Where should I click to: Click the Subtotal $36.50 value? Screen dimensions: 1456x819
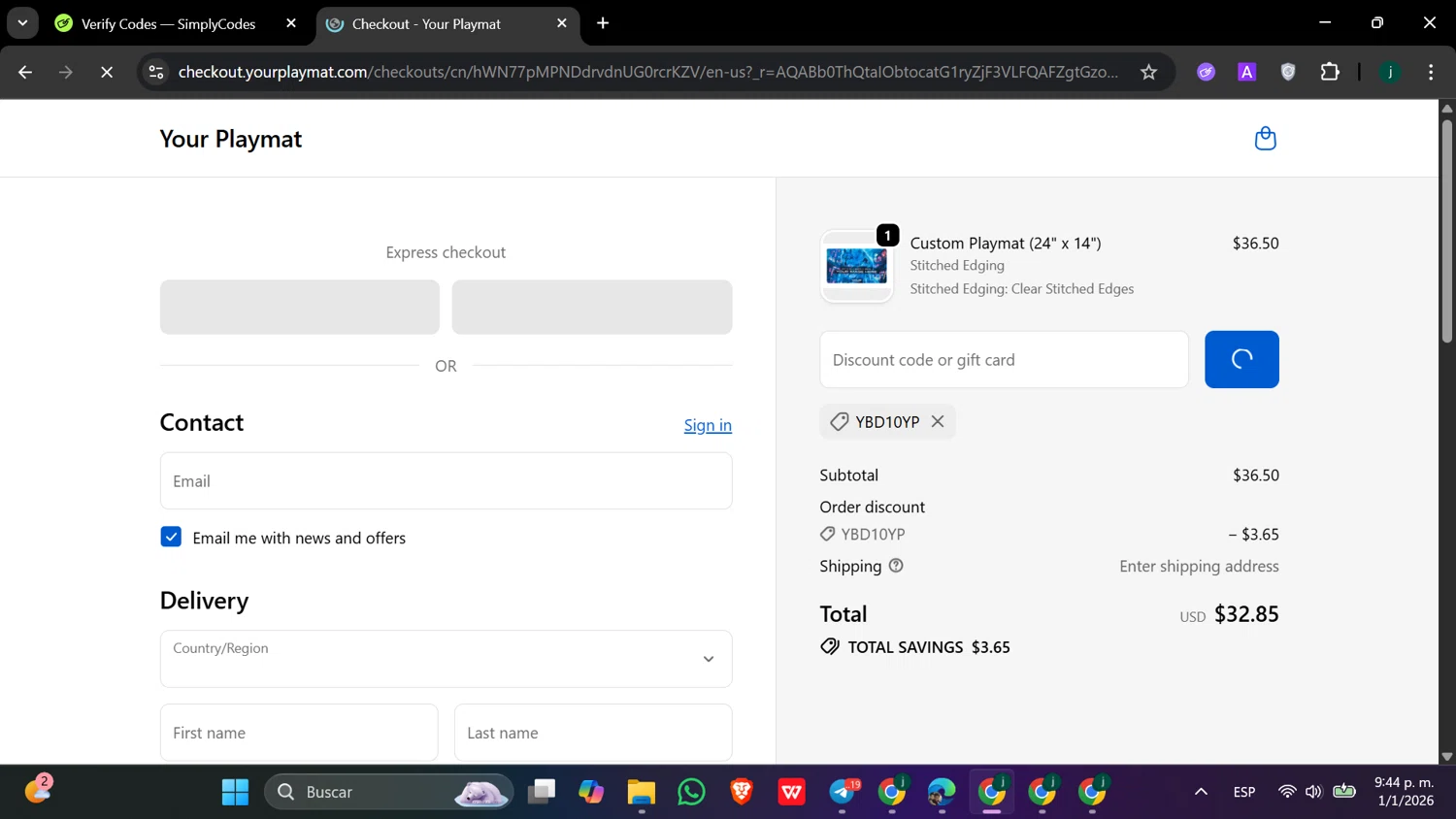(1256, 475)
